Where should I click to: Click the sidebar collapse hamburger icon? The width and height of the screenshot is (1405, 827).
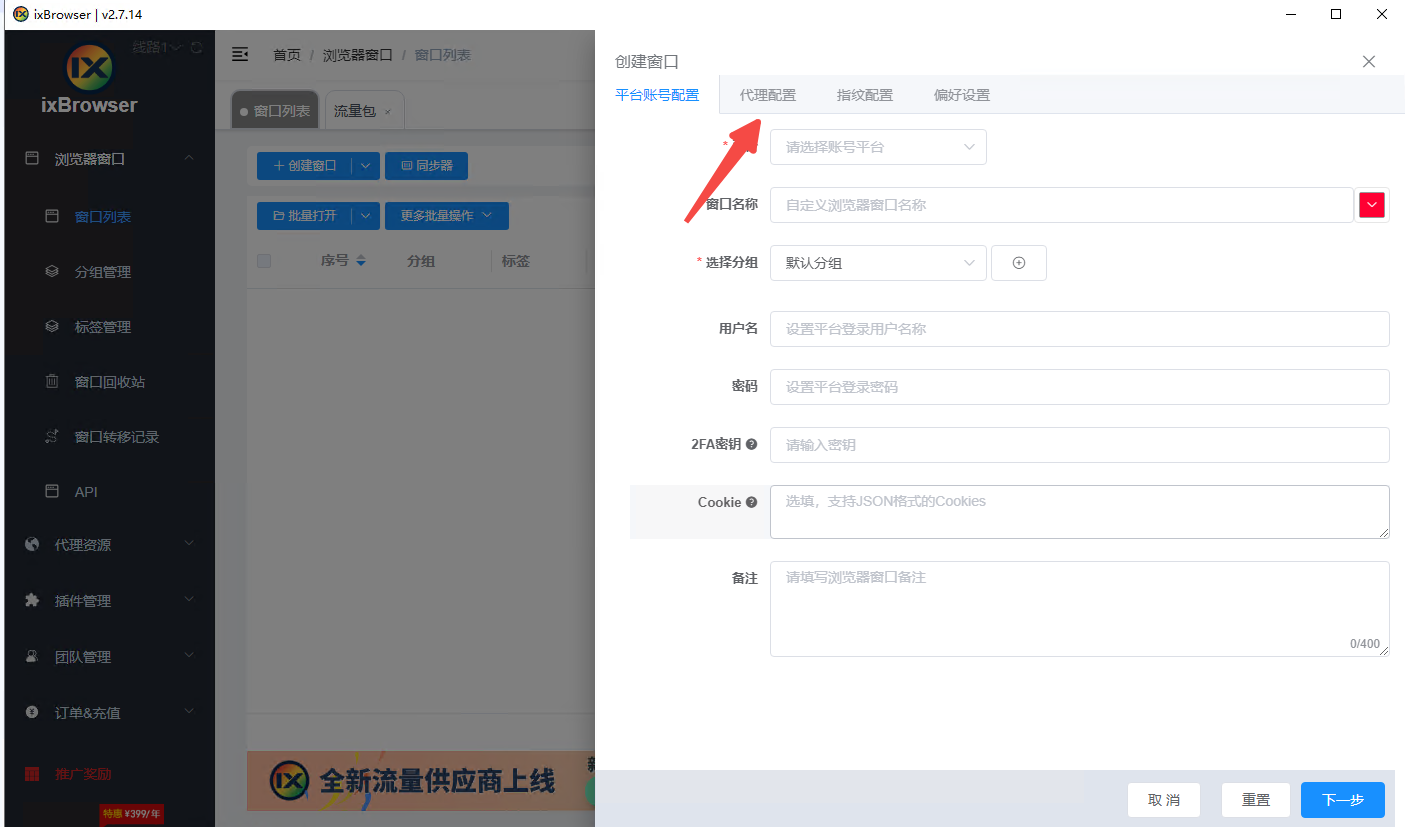240,54
